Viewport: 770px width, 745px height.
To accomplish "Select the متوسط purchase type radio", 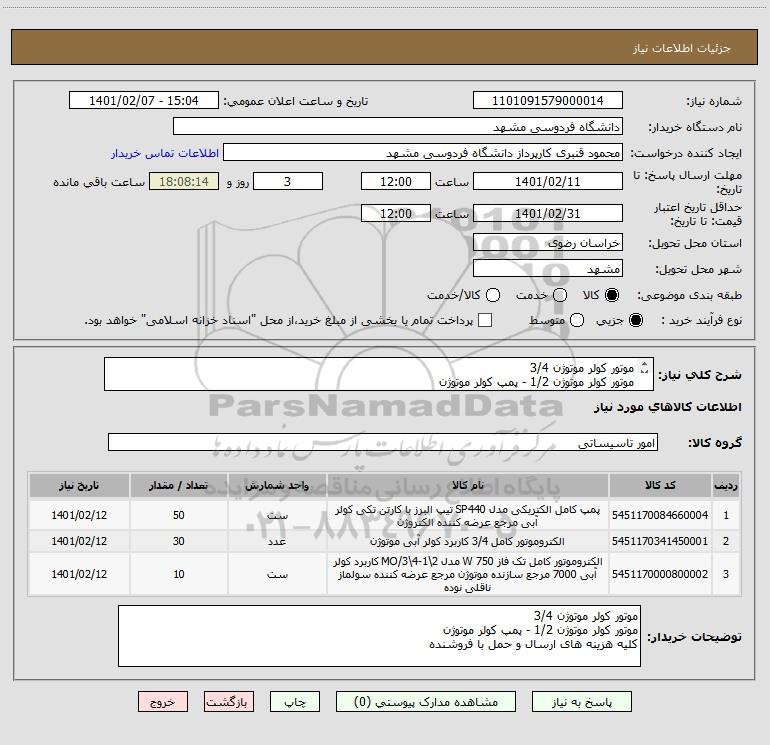I will point(577,321).
